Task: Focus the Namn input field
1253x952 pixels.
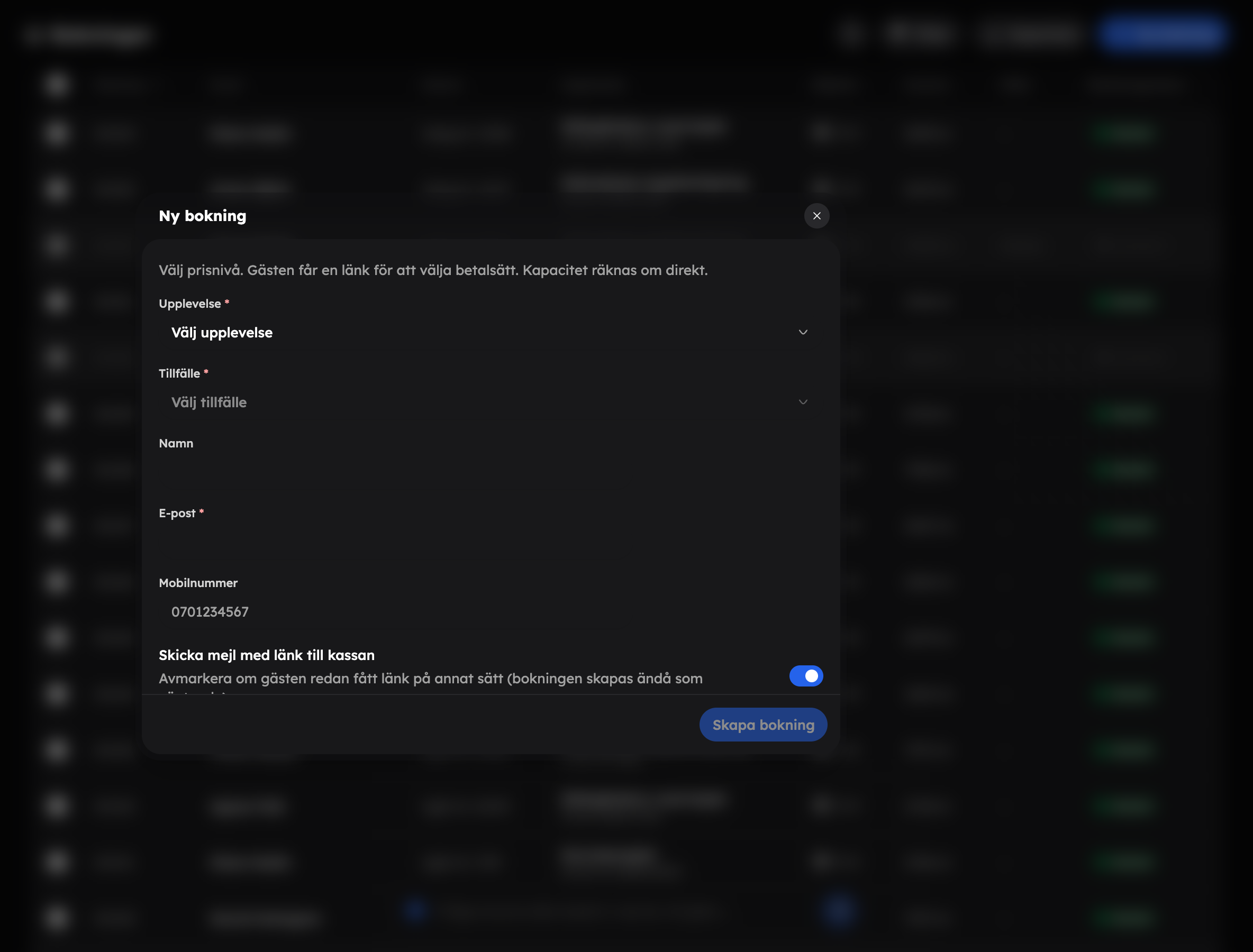Action: pyautogui.click(x=491, y=472)
